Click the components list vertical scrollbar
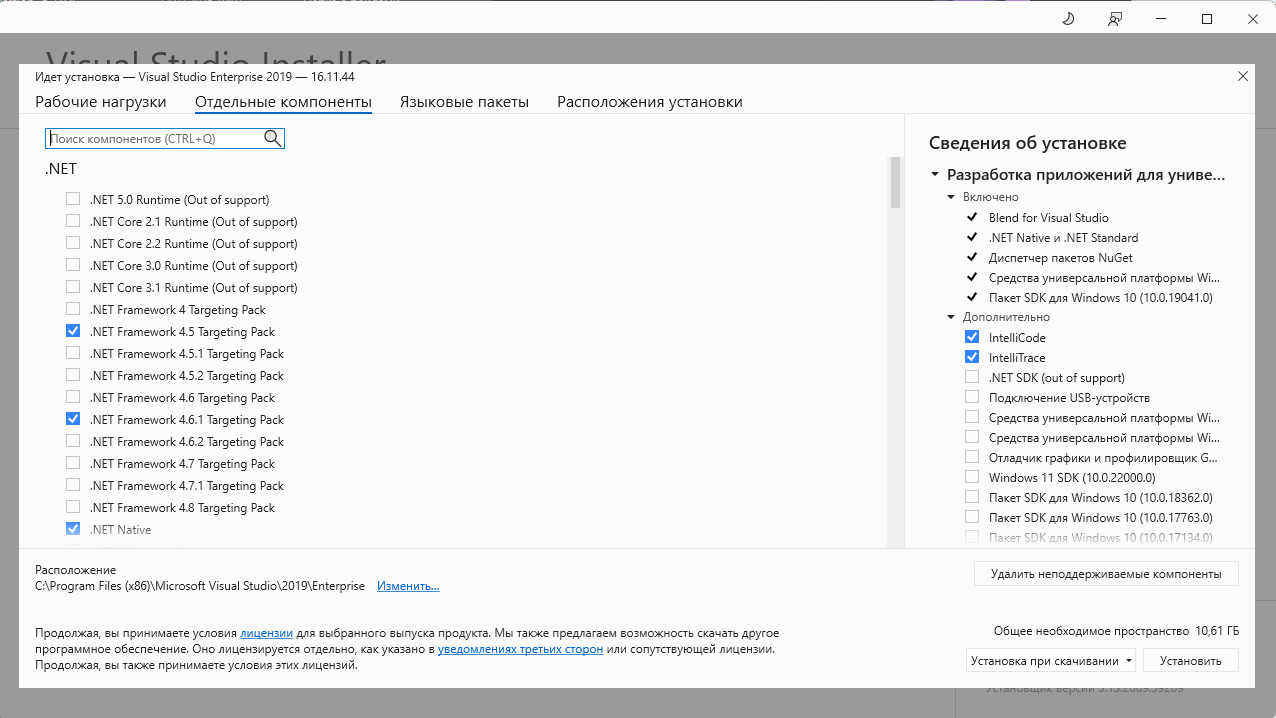 coord(895,182)
